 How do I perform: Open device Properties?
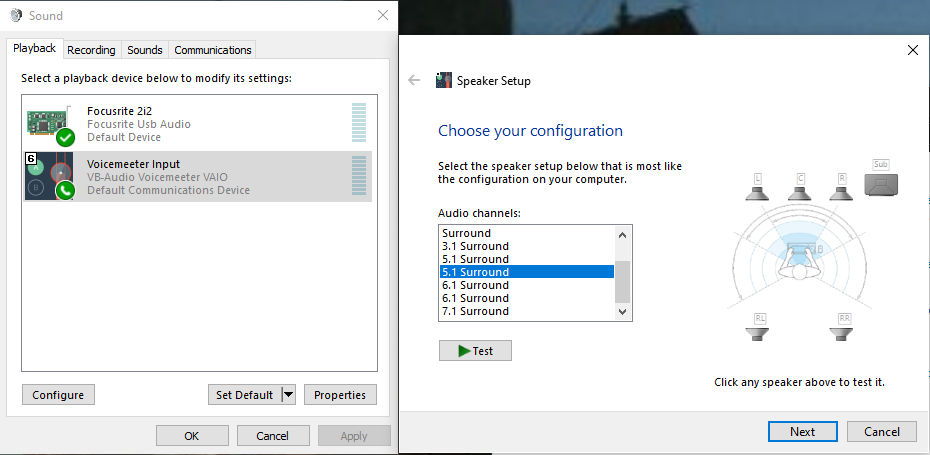[x=340, y=395]
